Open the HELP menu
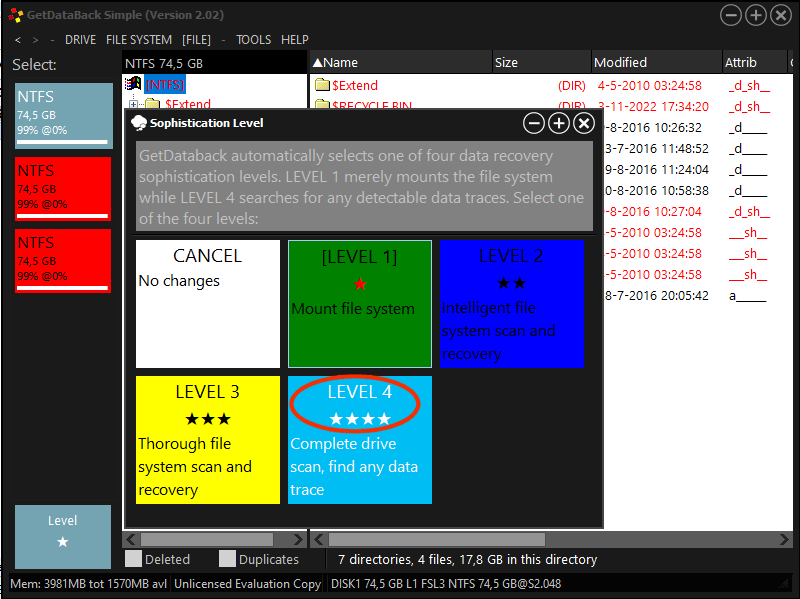This screenshot has height=599, width=800. point(295,40)
